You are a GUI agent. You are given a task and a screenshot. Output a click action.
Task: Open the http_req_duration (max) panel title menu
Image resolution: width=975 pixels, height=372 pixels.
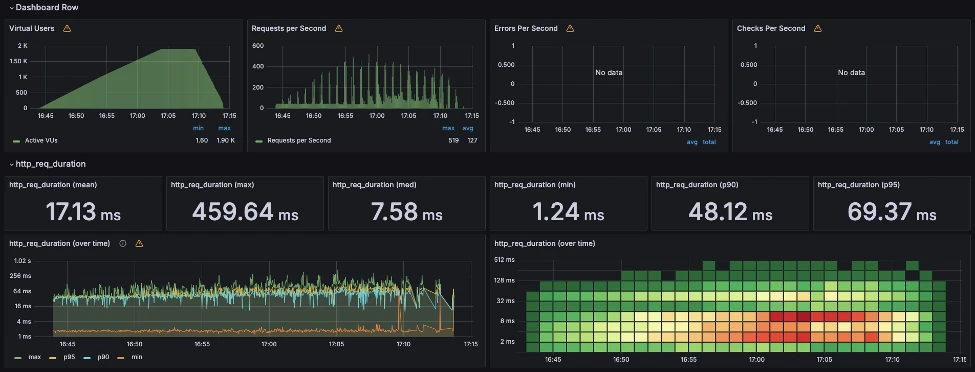(x=212, y=184)
